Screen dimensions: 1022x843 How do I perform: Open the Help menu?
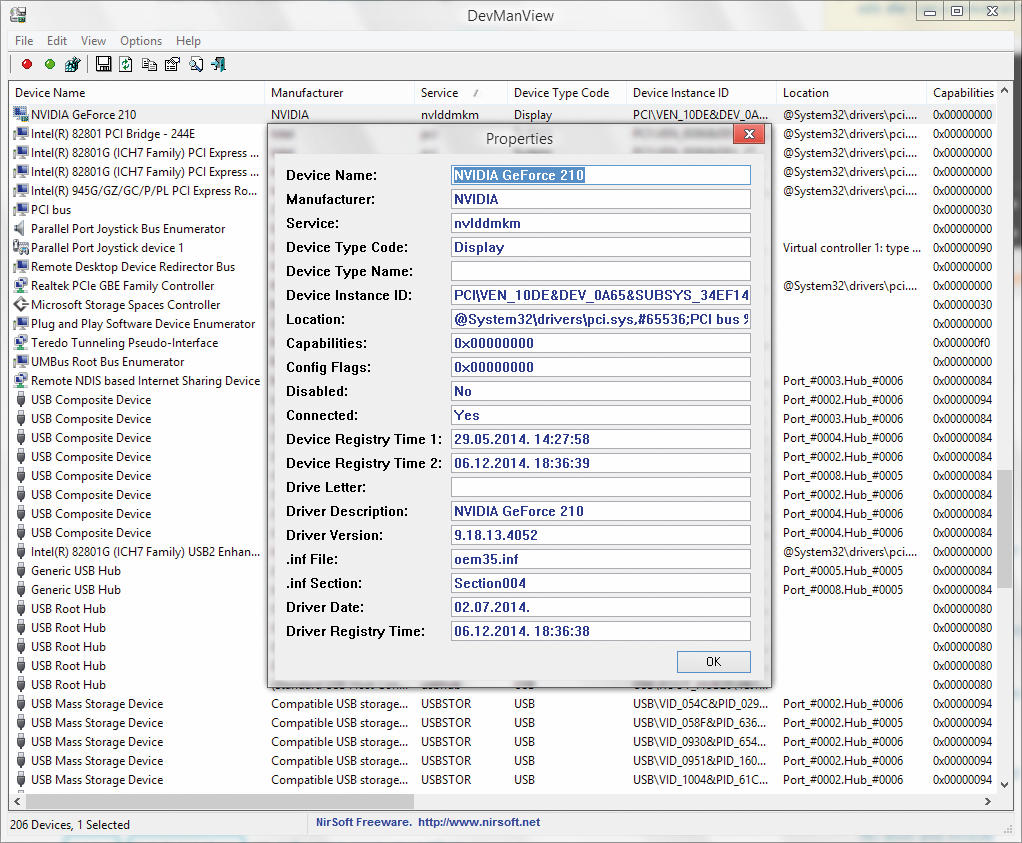tap(188, 40)
